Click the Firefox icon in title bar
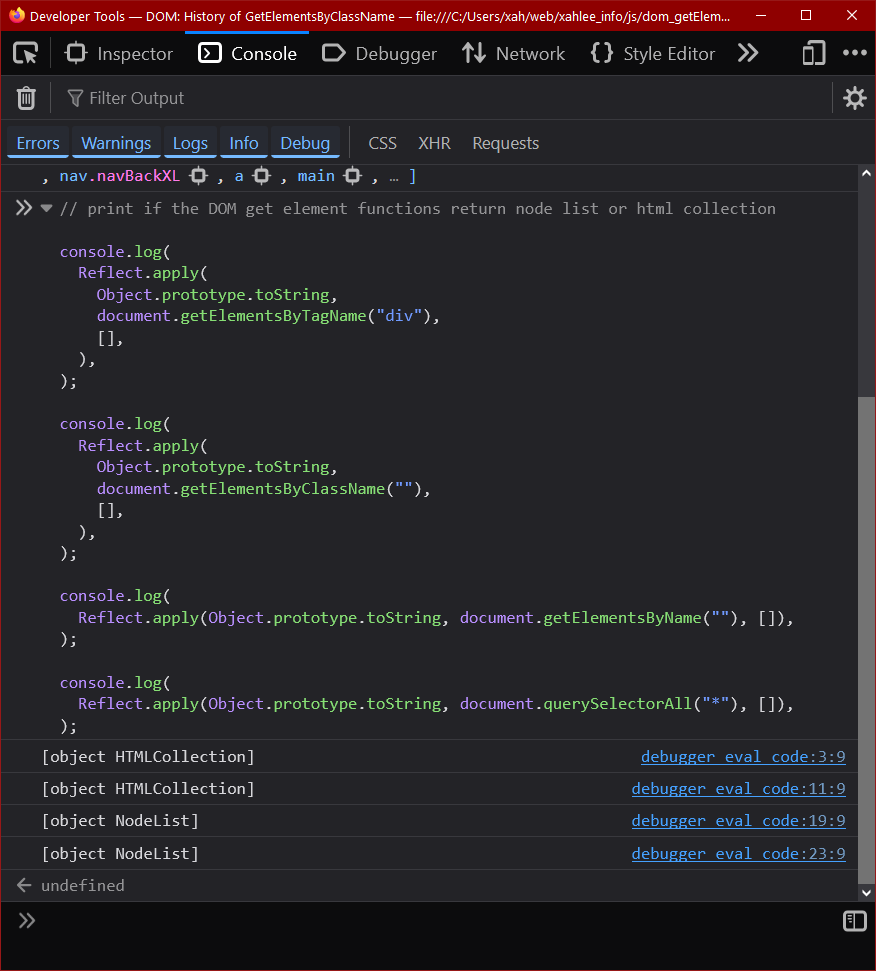This screenshot has height=971, width=876. click(x=17, y=15)
